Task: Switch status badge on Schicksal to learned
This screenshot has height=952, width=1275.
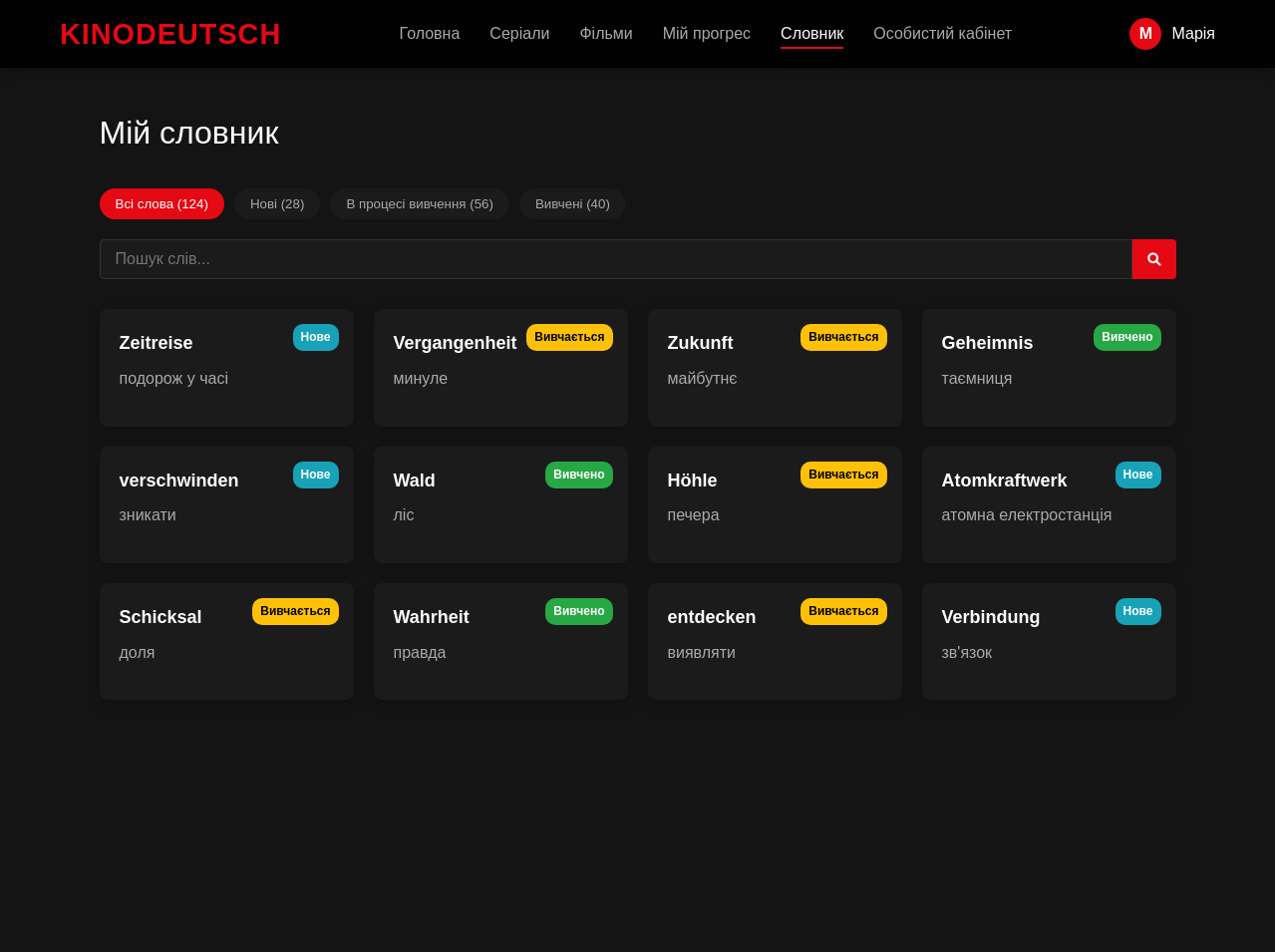Action: pyautogui.click(x=295, y=611)
